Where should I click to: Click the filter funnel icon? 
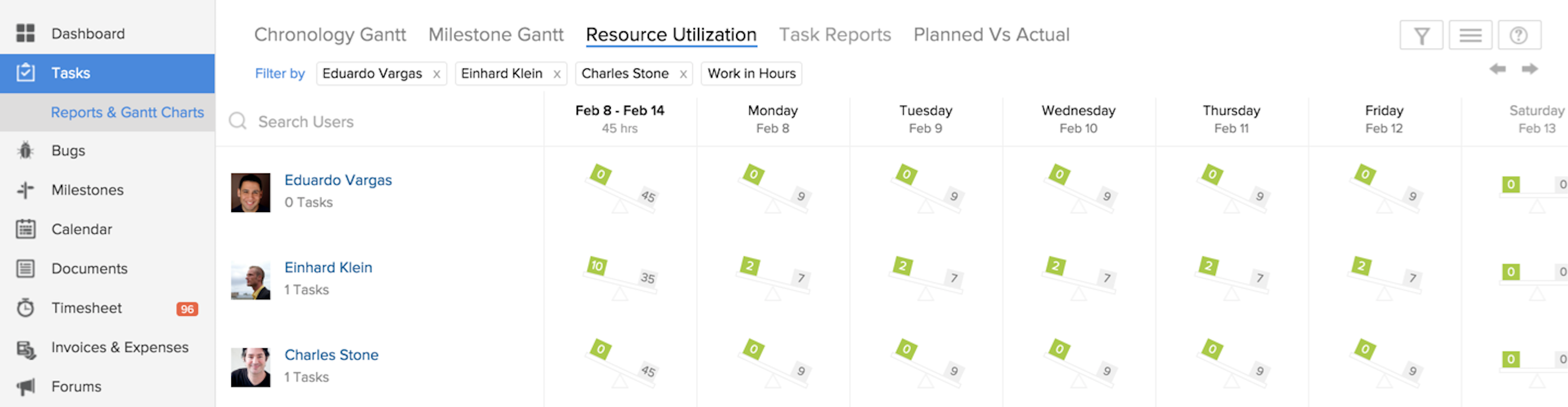(x=1420, y=35)
